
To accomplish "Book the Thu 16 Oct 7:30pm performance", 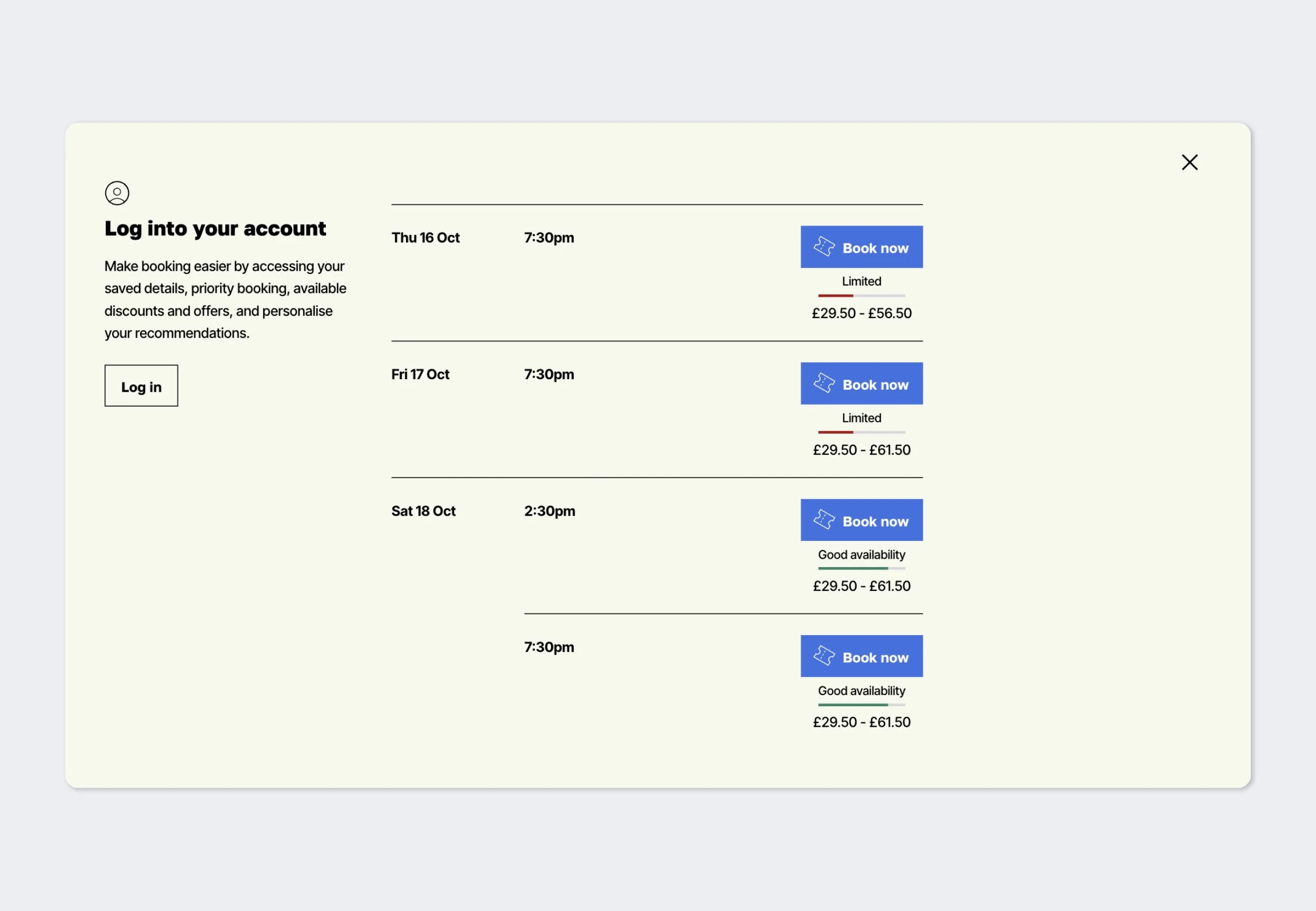I will pyautogui.click(x=861, y=246).
